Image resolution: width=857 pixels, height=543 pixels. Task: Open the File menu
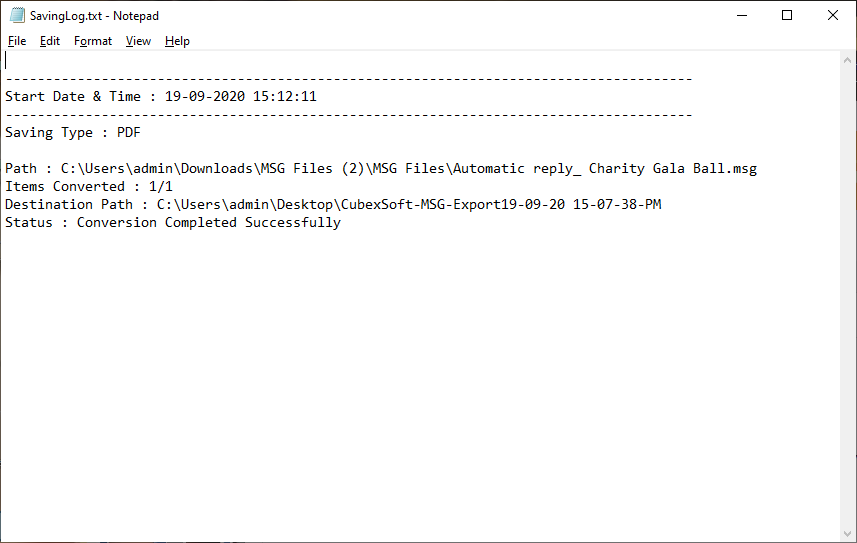pyautogui.click(x=17, y=41)
